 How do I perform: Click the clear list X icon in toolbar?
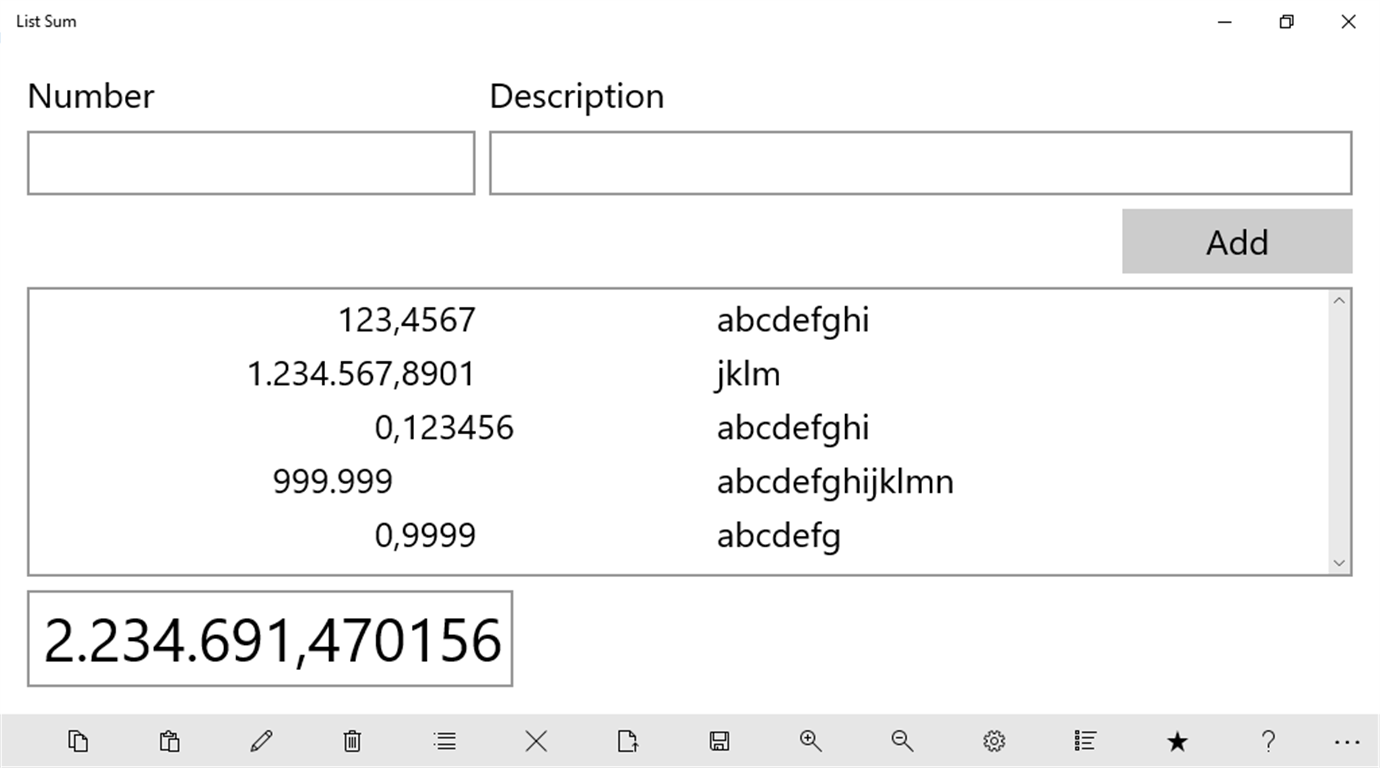click(537, 741)
